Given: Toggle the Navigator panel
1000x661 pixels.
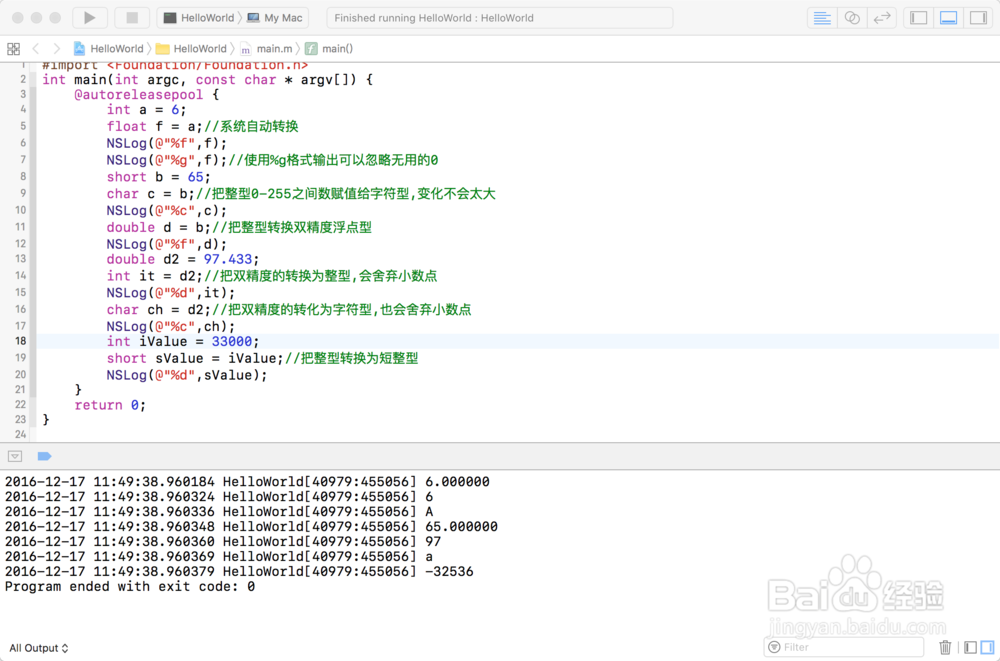Looking at the screenshot, I should (918, 18).
